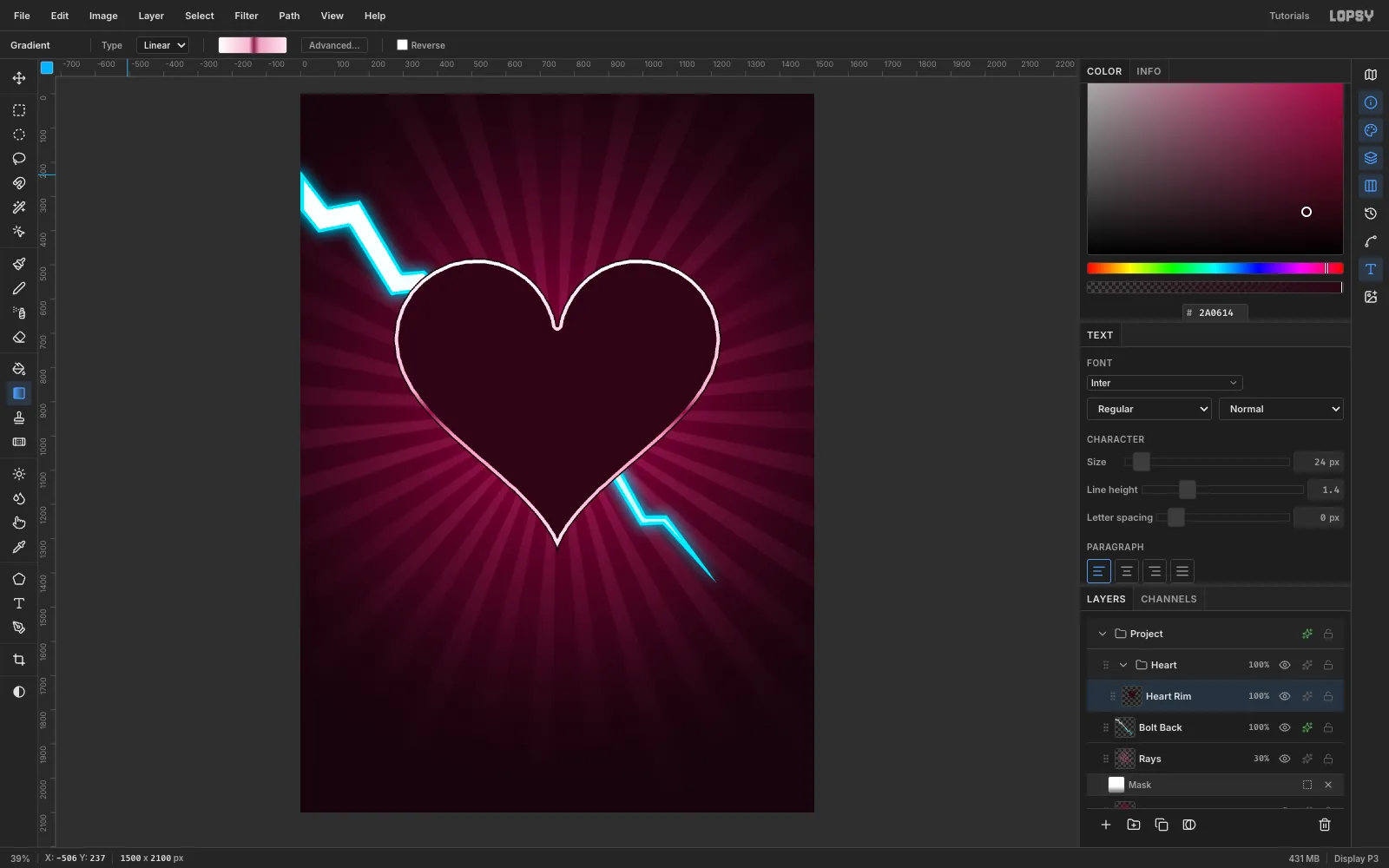Remove the Rays layer mask
Image resolution: width=1389 pixels, height=868 pixels.
[1328, 785]
